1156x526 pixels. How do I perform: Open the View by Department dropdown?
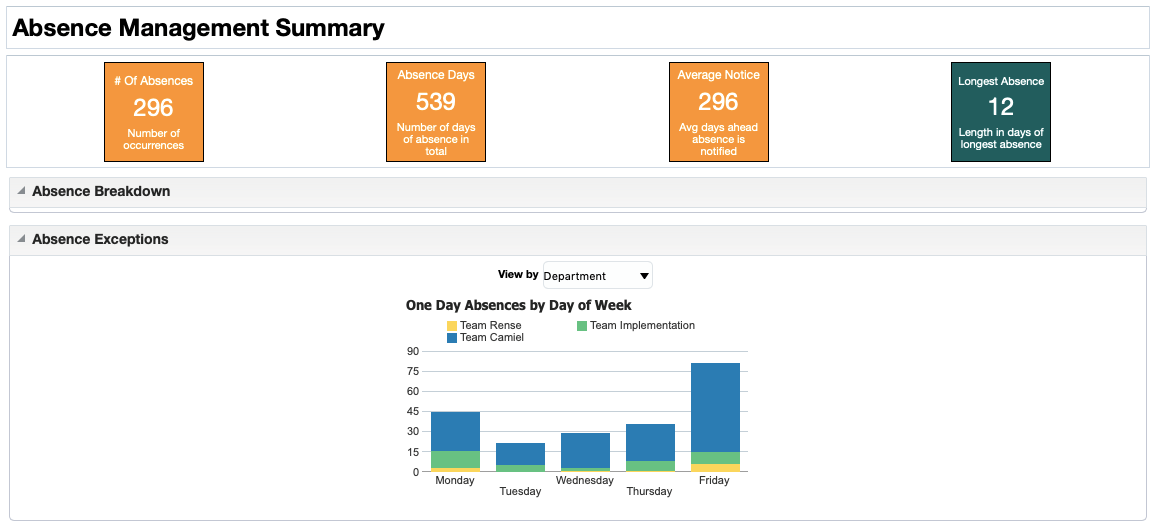point(597,275)
